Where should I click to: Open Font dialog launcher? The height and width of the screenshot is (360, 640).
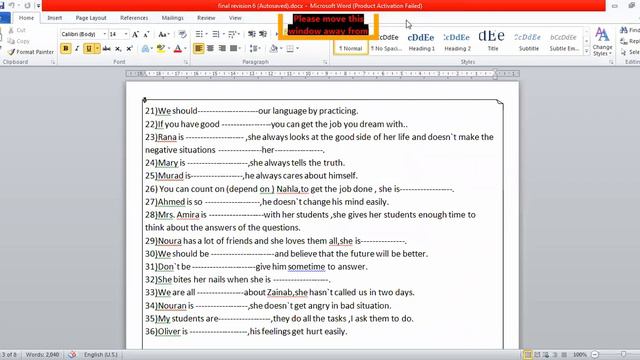point(186,62)
